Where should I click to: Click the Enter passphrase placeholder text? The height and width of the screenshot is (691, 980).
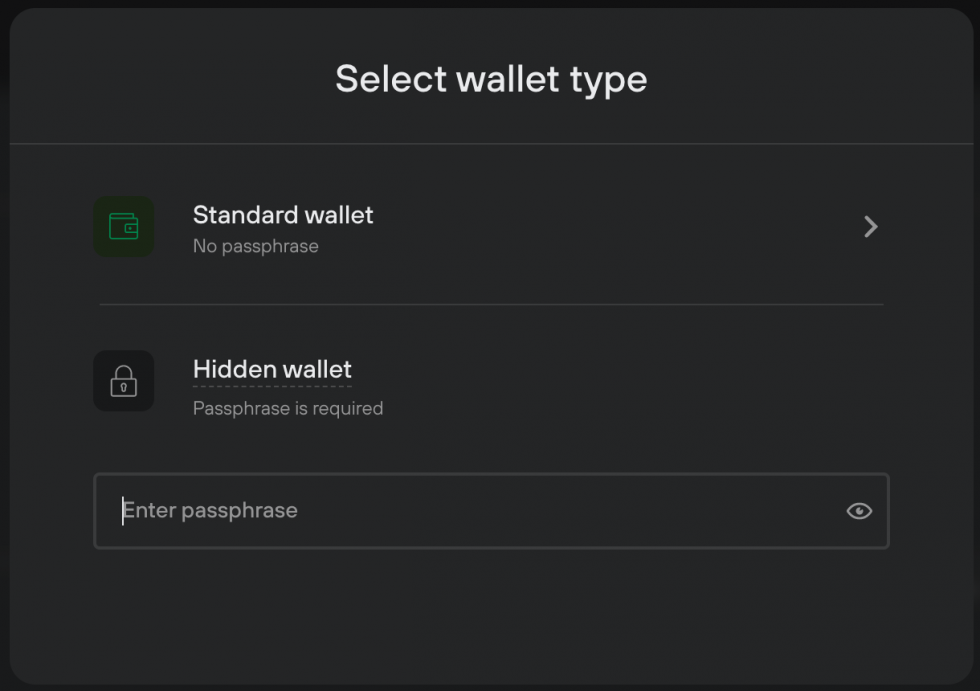(210, 510)
